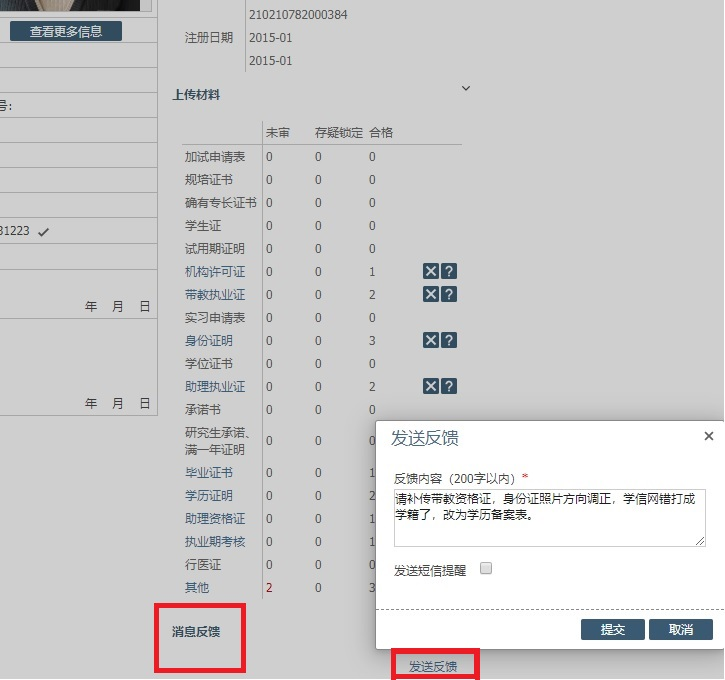This screenshot has width=725, height=680.
Task: Open the 助理资格证 material link
Action: (214, 519)
